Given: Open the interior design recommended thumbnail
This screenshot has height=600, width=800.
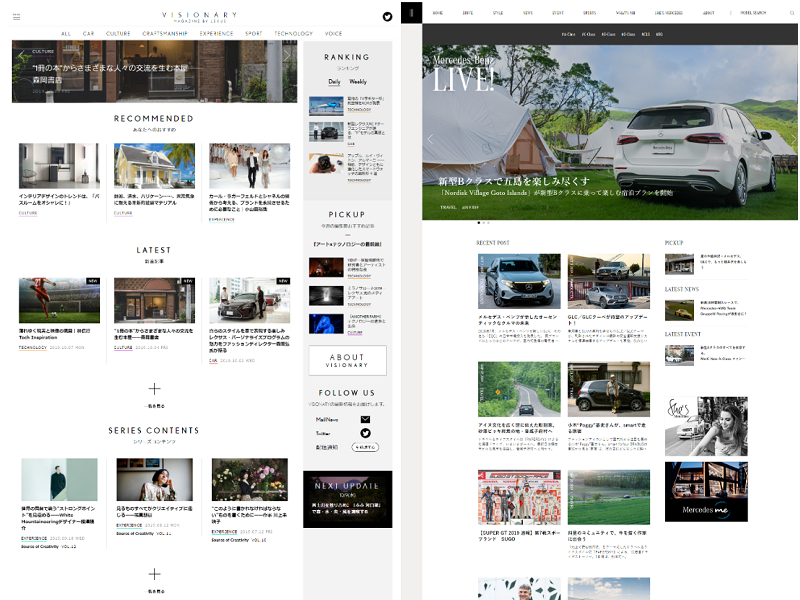Looking at the screenshot, I should coord(59,166).
